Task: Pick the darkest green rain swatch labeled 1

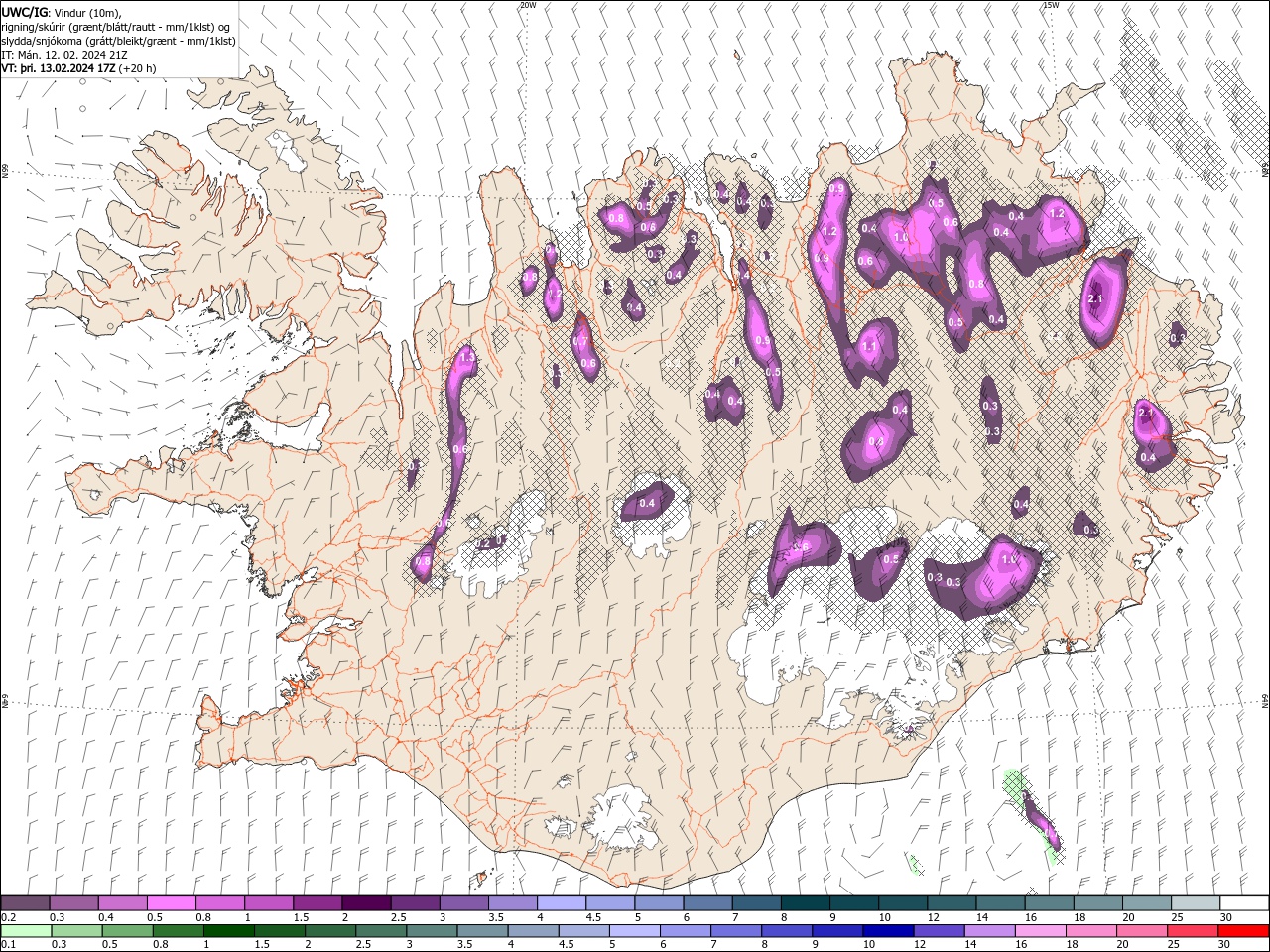Action: click(228, 931)
